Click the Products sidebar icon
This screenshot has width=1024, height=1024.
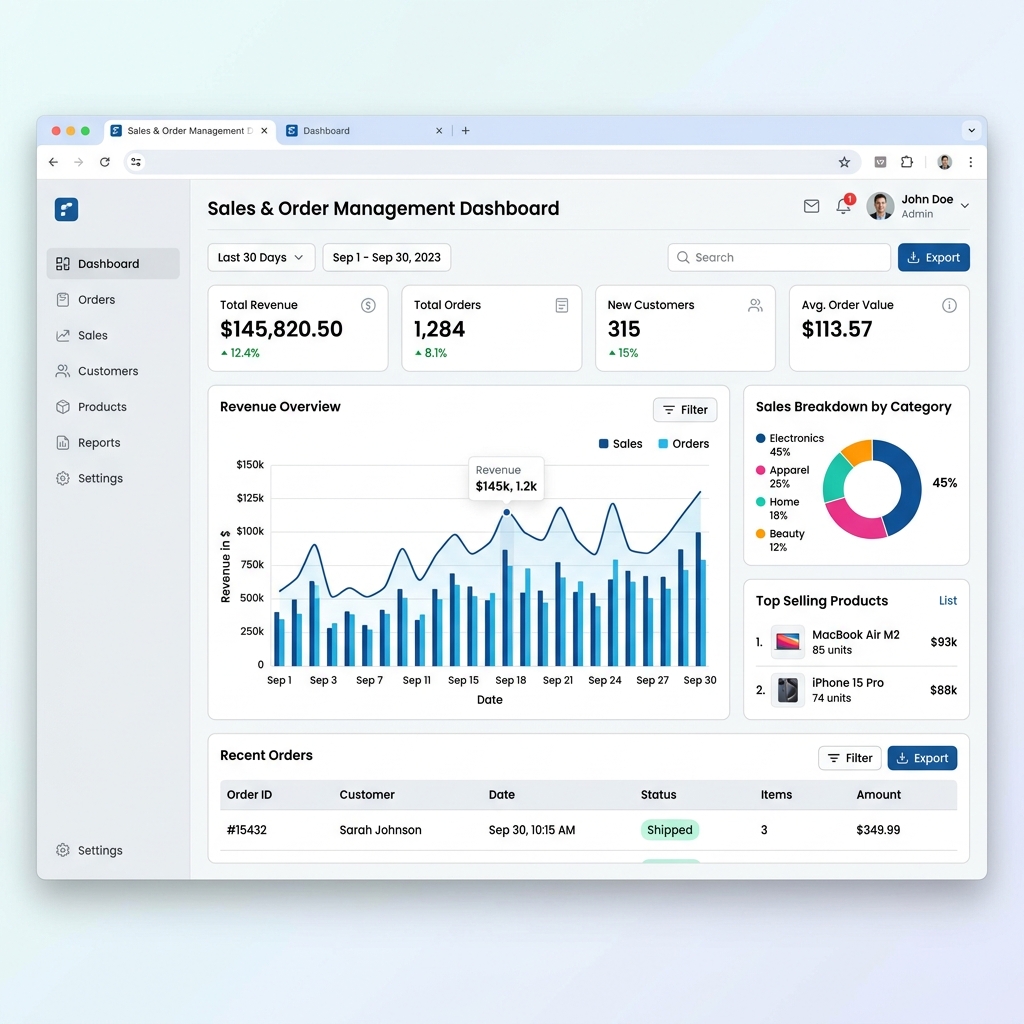[x=62, y=407]
